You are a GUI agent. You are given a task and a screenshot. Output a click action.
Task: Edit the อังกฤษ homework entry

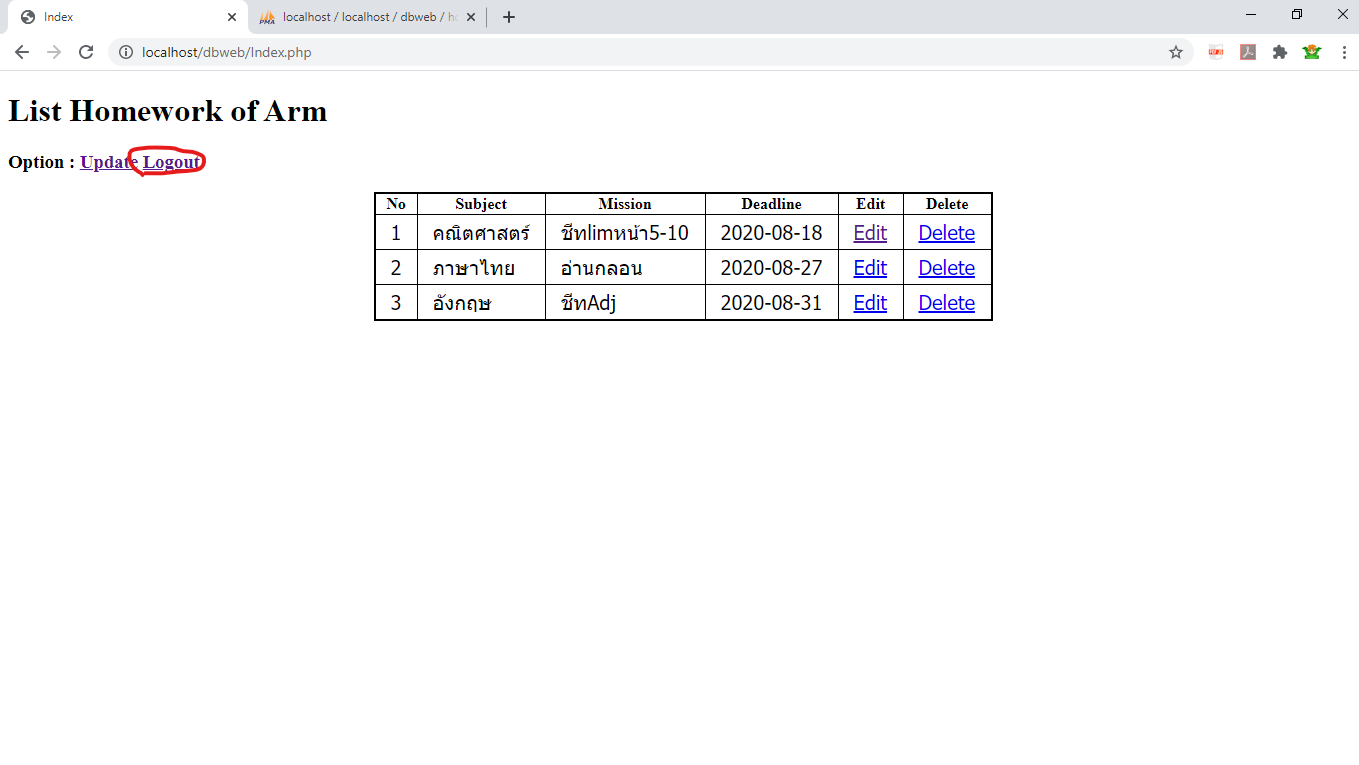[869, 302]
